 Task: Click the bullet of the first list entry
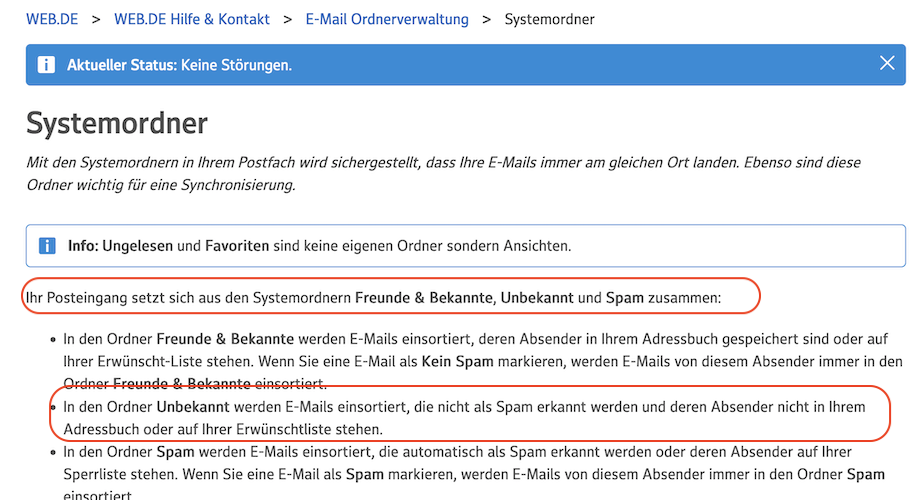[x=52, y=340]
